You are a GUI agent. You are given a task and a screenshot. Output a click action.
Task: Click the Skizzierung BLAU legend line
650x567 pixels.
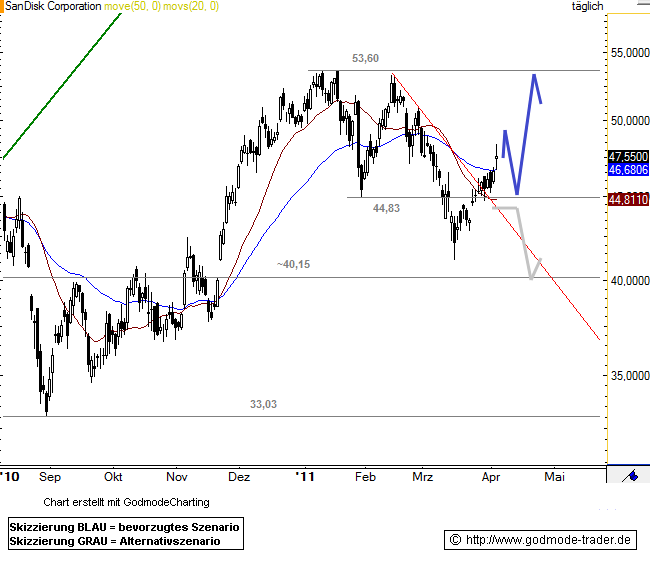(x=124, y=527)
